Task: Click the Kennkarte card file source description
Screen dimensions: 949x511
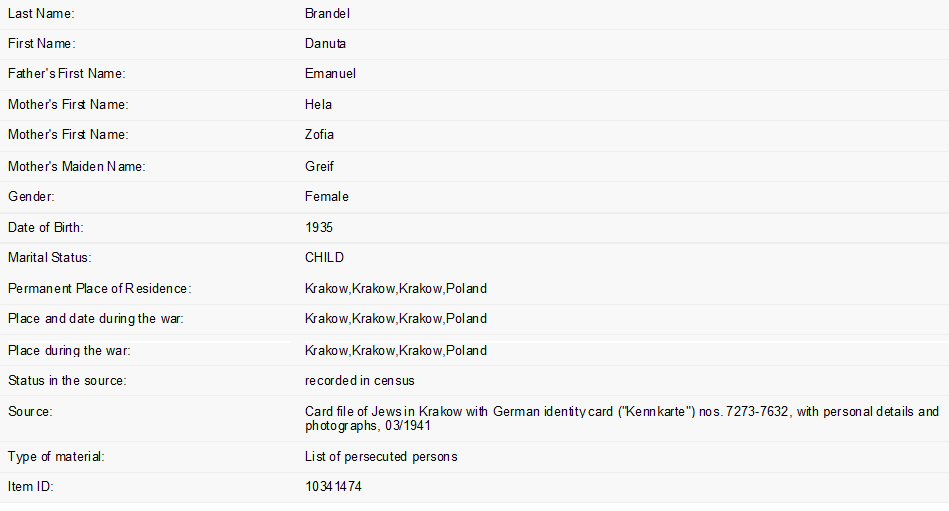Action: click(x=621, y=418)
